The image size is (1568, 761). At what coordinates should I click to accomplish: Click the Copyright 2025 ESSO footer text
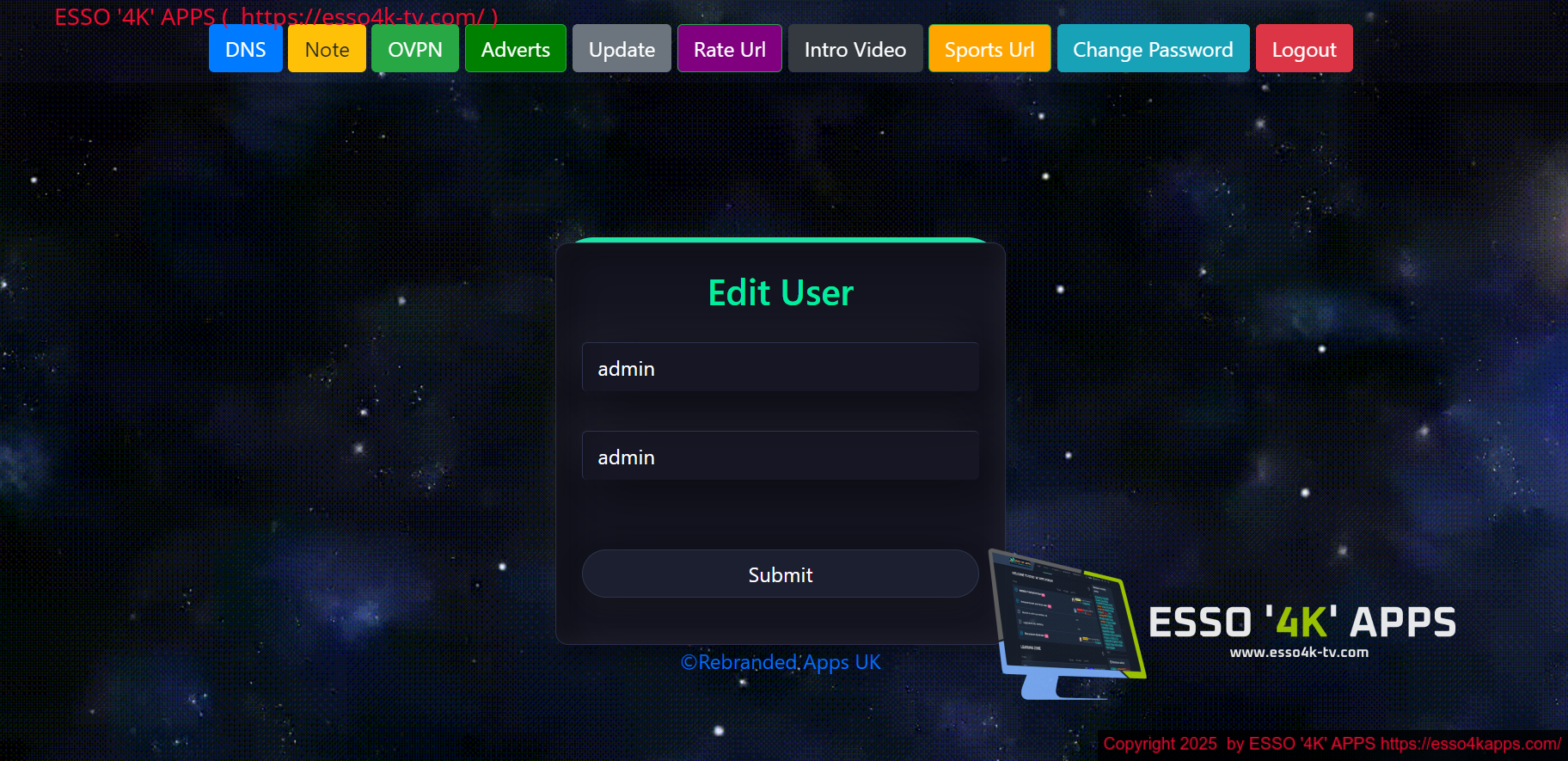pos(1332,744)
